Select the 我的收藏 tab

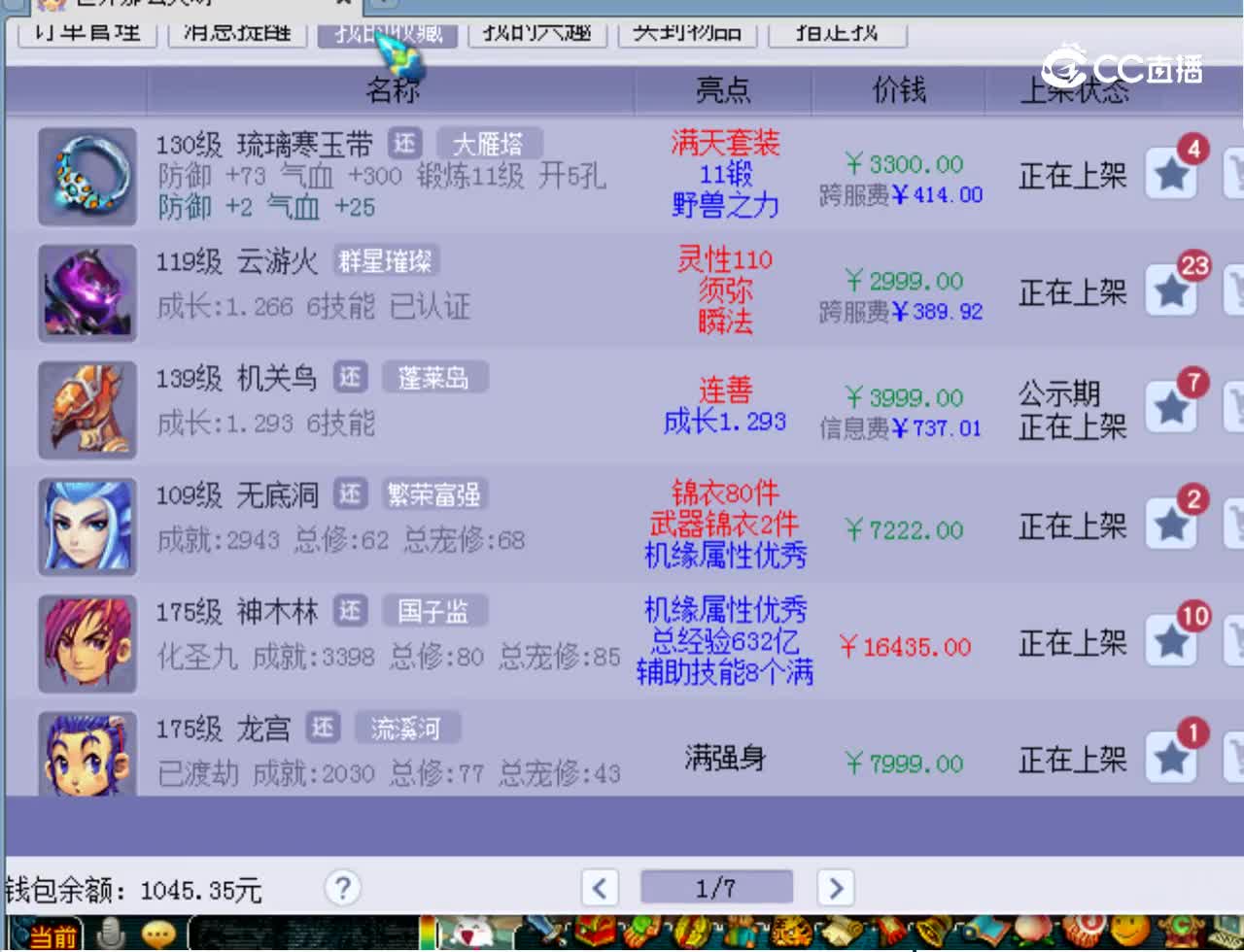tap(389, 34)
